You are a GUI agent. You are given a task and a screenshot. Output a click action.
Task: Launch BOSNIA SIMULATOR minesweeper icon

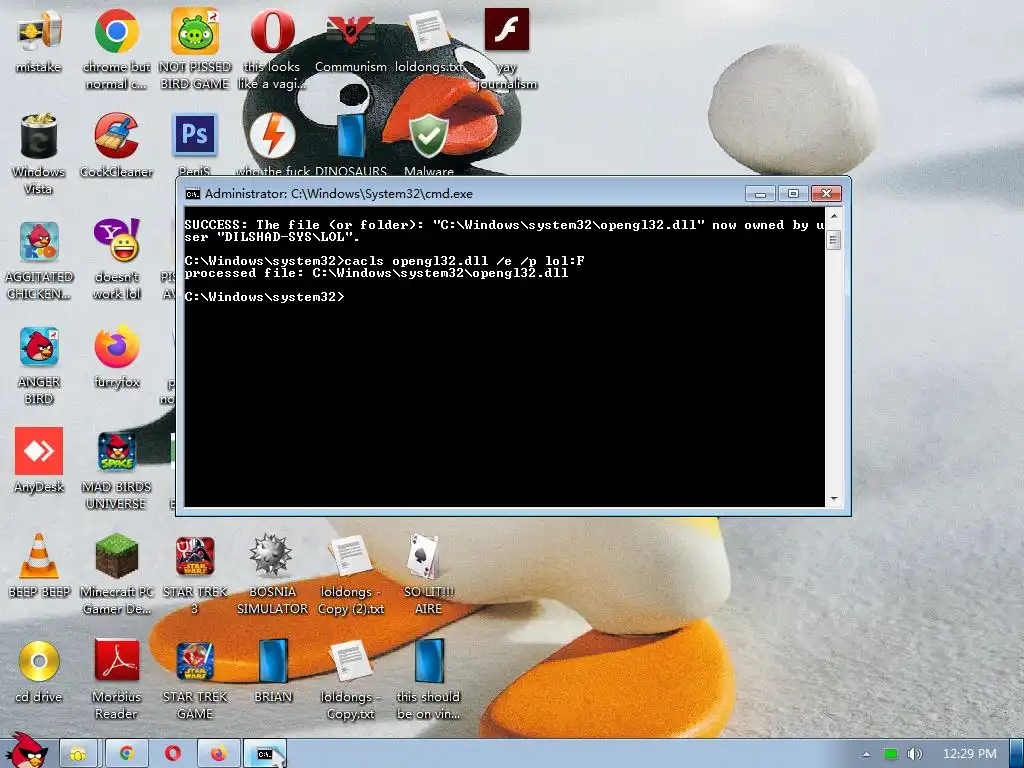point(271,555)
